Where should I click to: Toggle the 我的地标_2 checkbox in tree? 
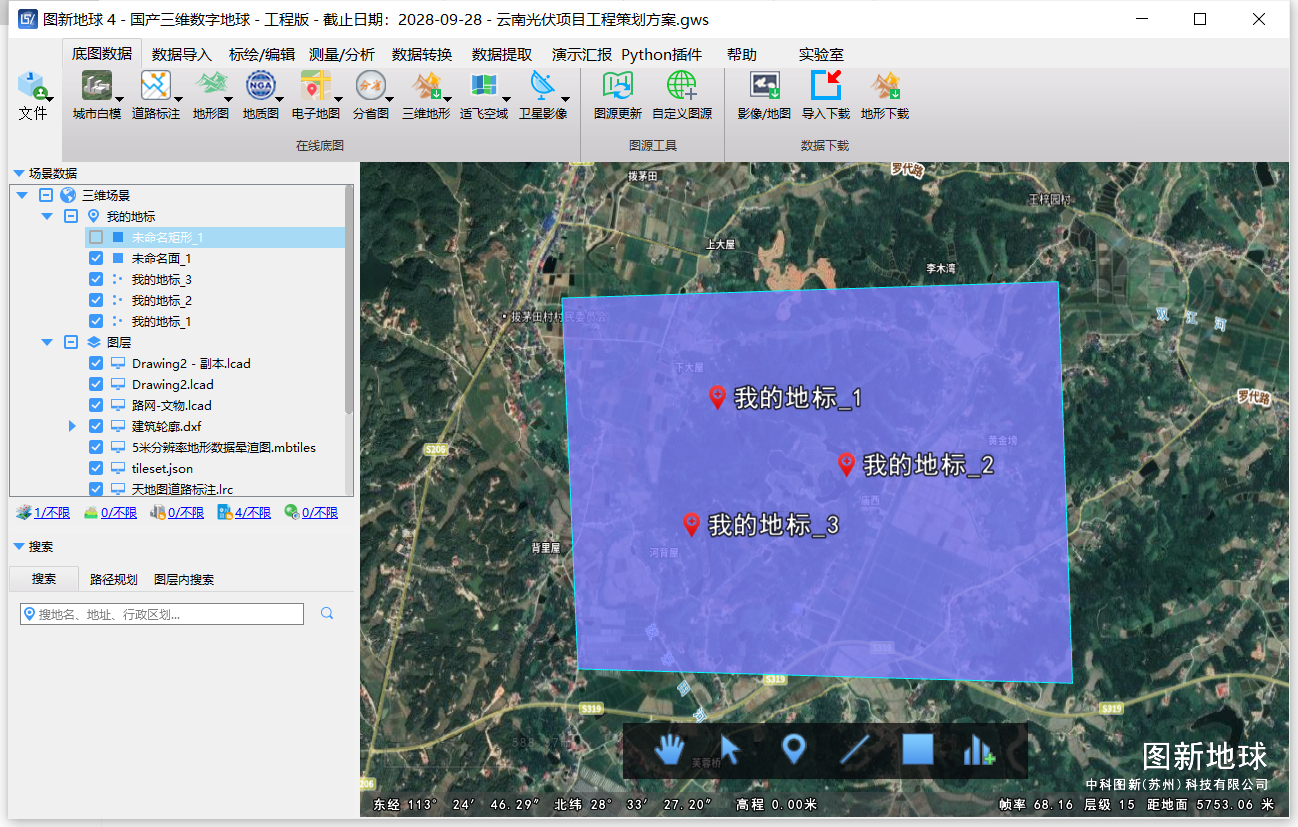96,300
